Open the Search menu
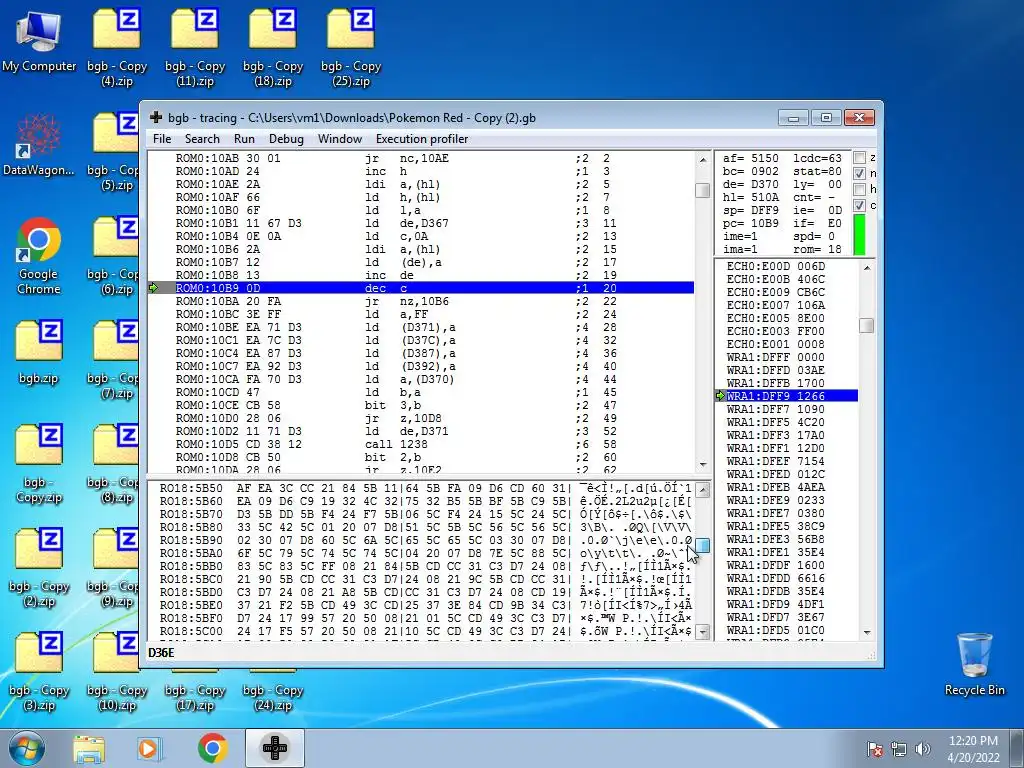 (202, 138)
